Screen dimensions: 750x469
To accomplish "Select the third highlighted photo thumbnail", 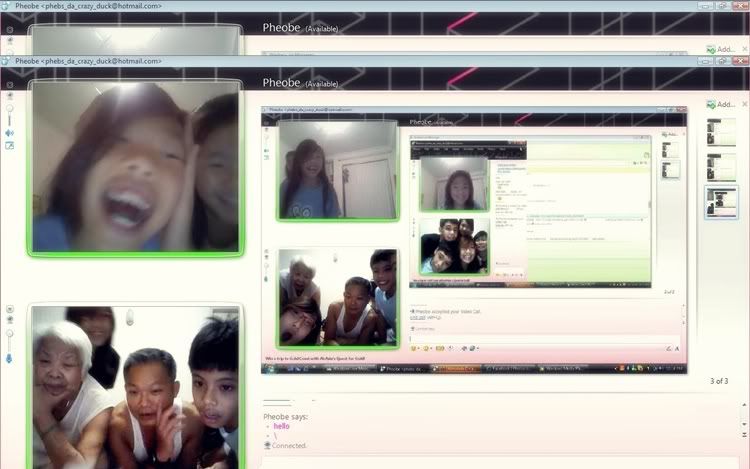I will 721,203.
